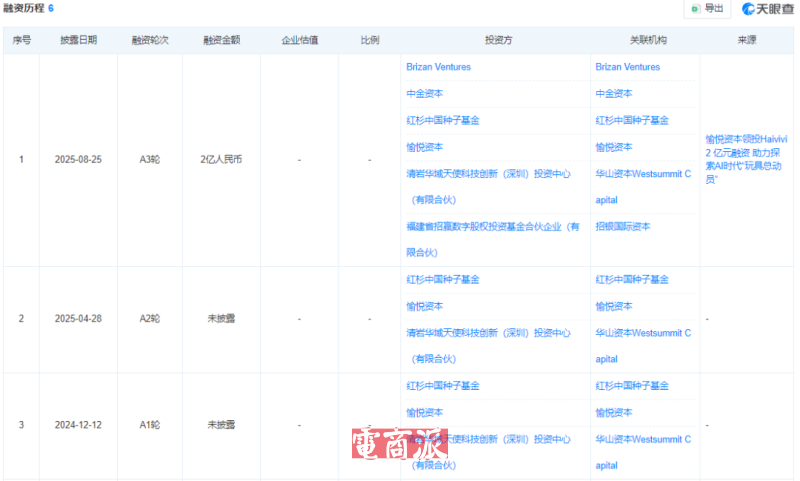The image size is (800, 481).
Task: Click the 导出 export button
Action: (x=707, y=9)
